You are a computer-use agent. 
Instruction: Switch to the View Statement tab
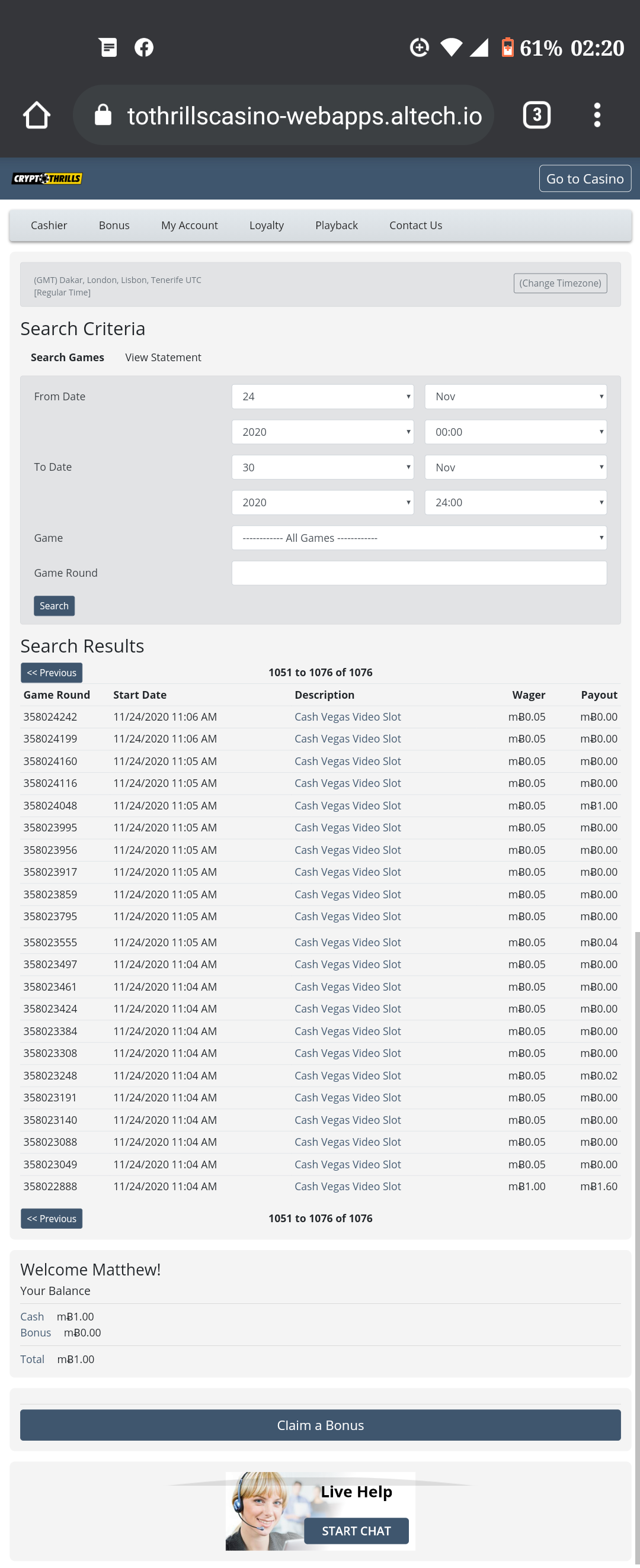tap(162, 357)
